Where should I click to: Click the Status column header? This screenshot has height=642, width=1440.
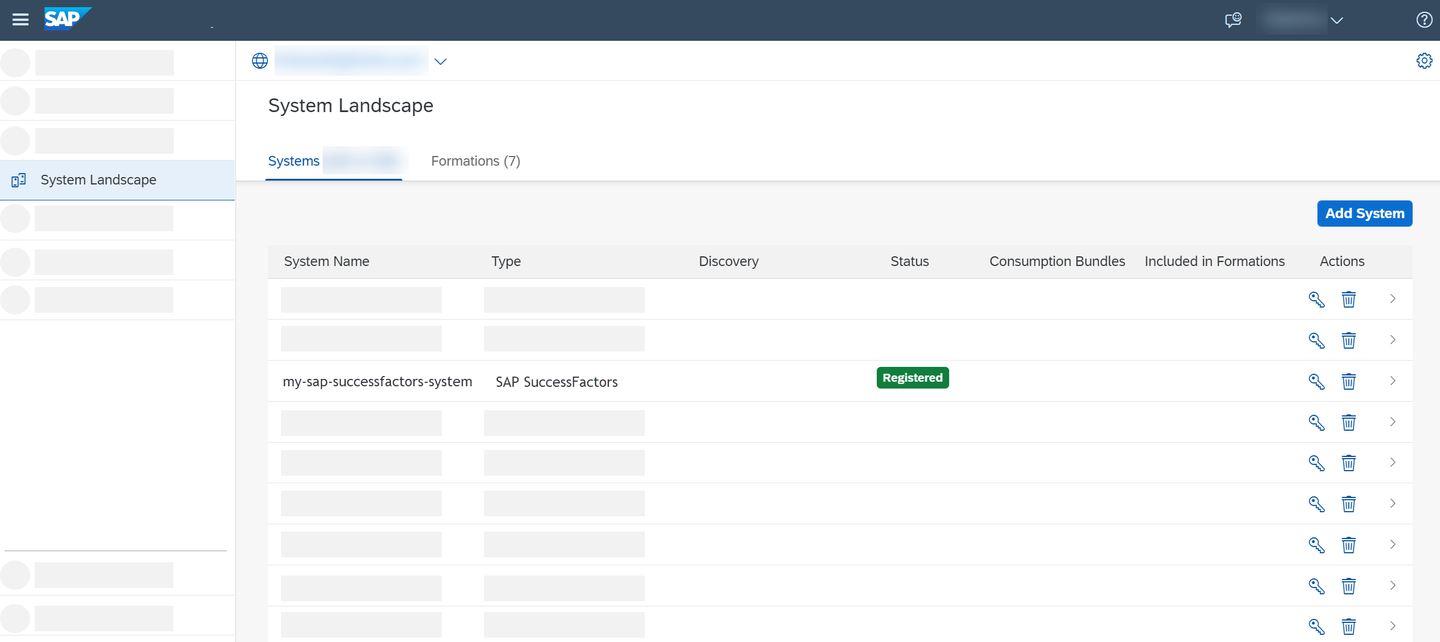(x=910, y=261)
